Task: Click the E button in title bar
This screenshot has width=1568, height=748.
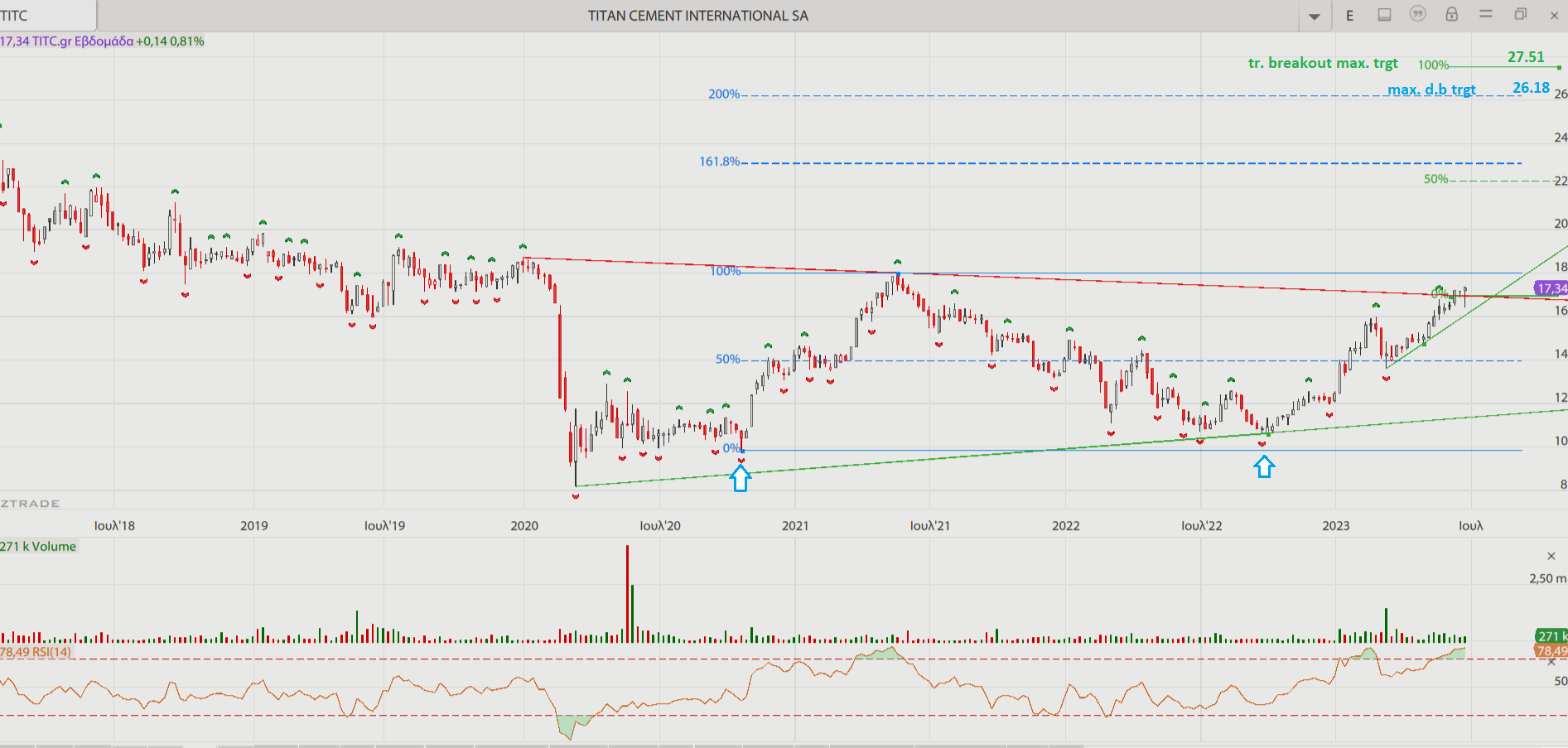Action: point(1349,16)
